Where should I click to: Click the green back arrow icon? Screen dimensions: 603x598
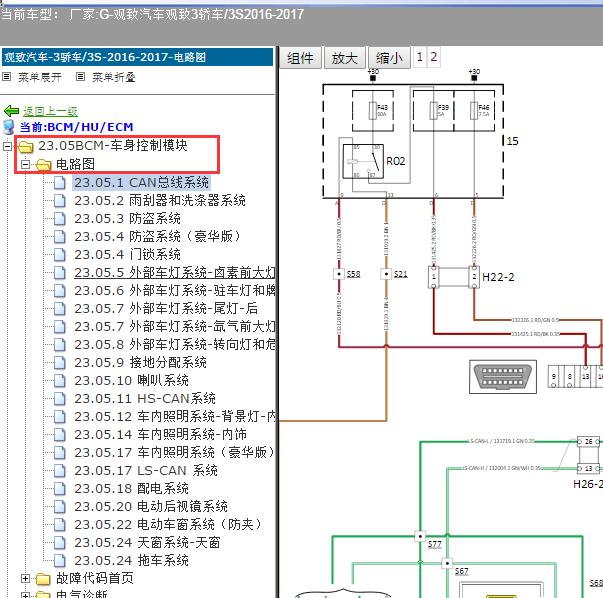point(11,111)
